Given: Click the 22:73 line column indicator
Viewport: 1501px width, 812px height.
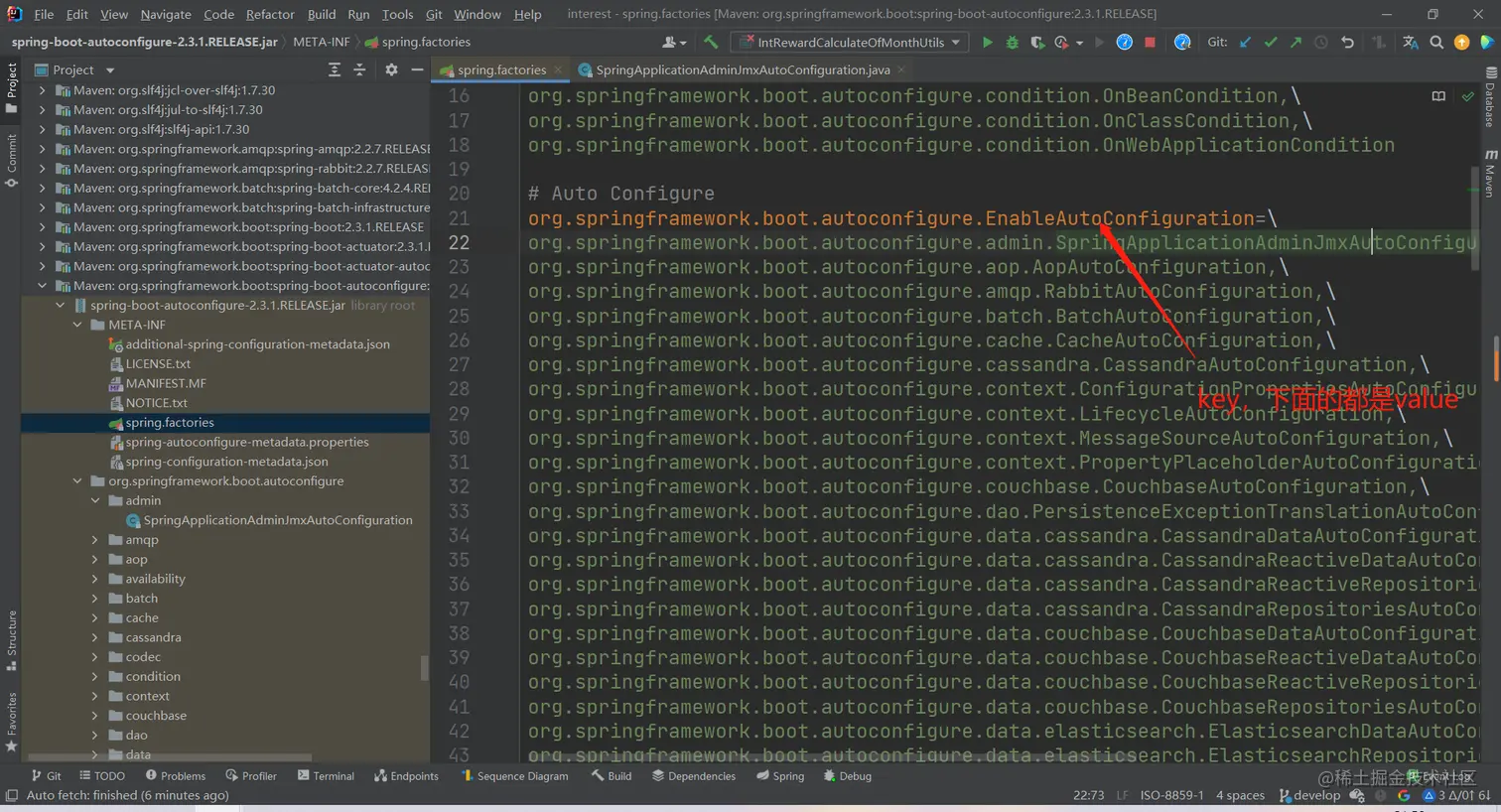Looking at the screenshot, I should 1088,795.
